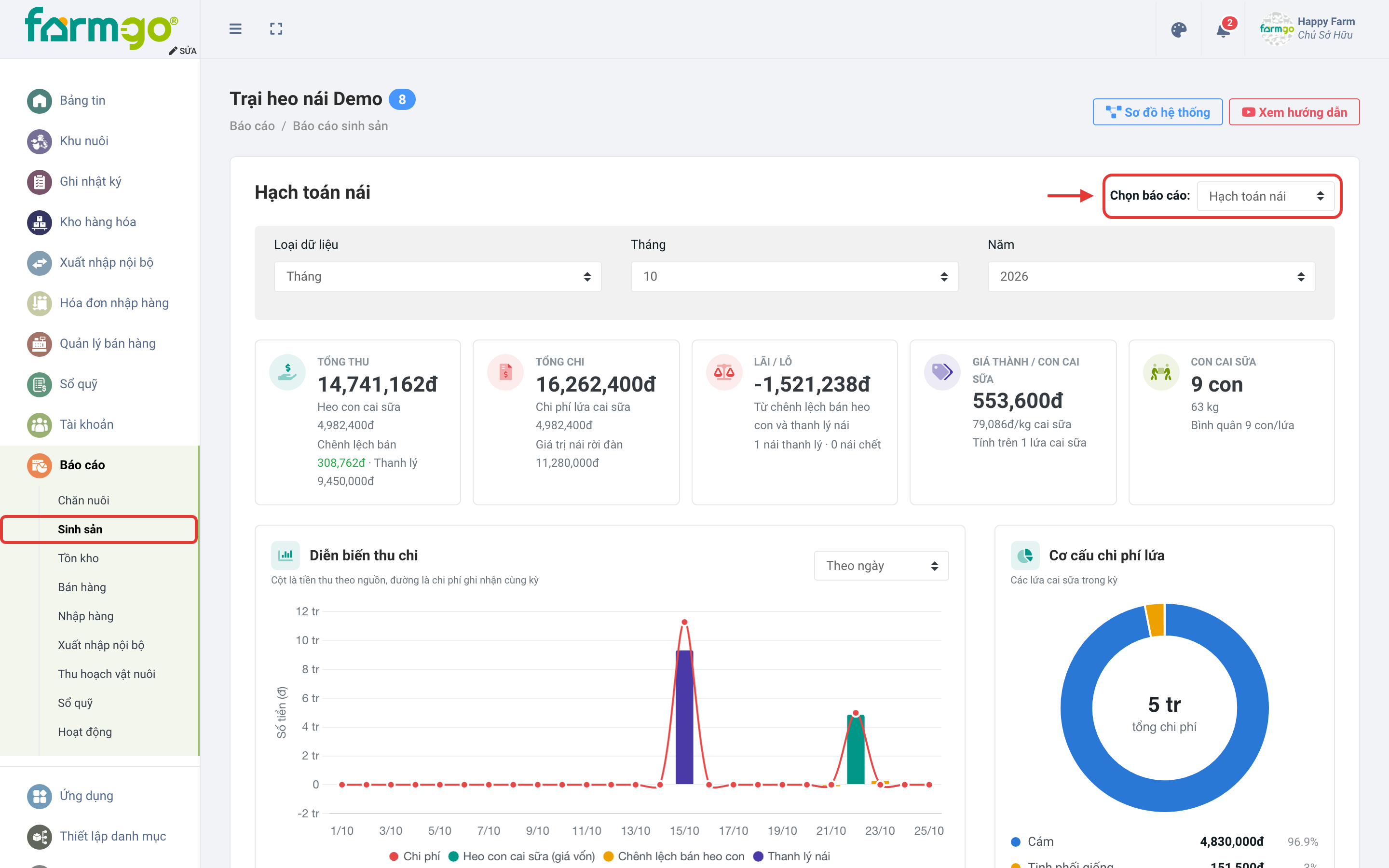Click the Sổ quỹ ledger icon
This screenshot has width=1389, height=868.
pyautogui.click(x=39, y=384)
